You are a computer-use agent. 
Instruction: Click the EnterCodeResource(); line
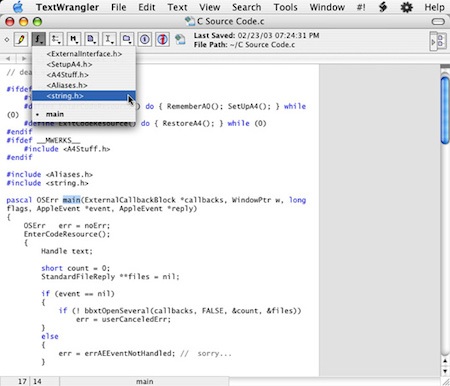pos(67,234)
